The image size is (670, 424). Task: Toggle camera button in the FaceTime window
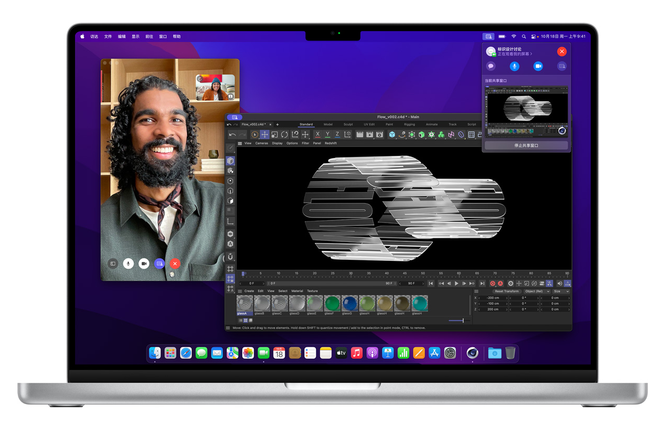tap(144, 264)
